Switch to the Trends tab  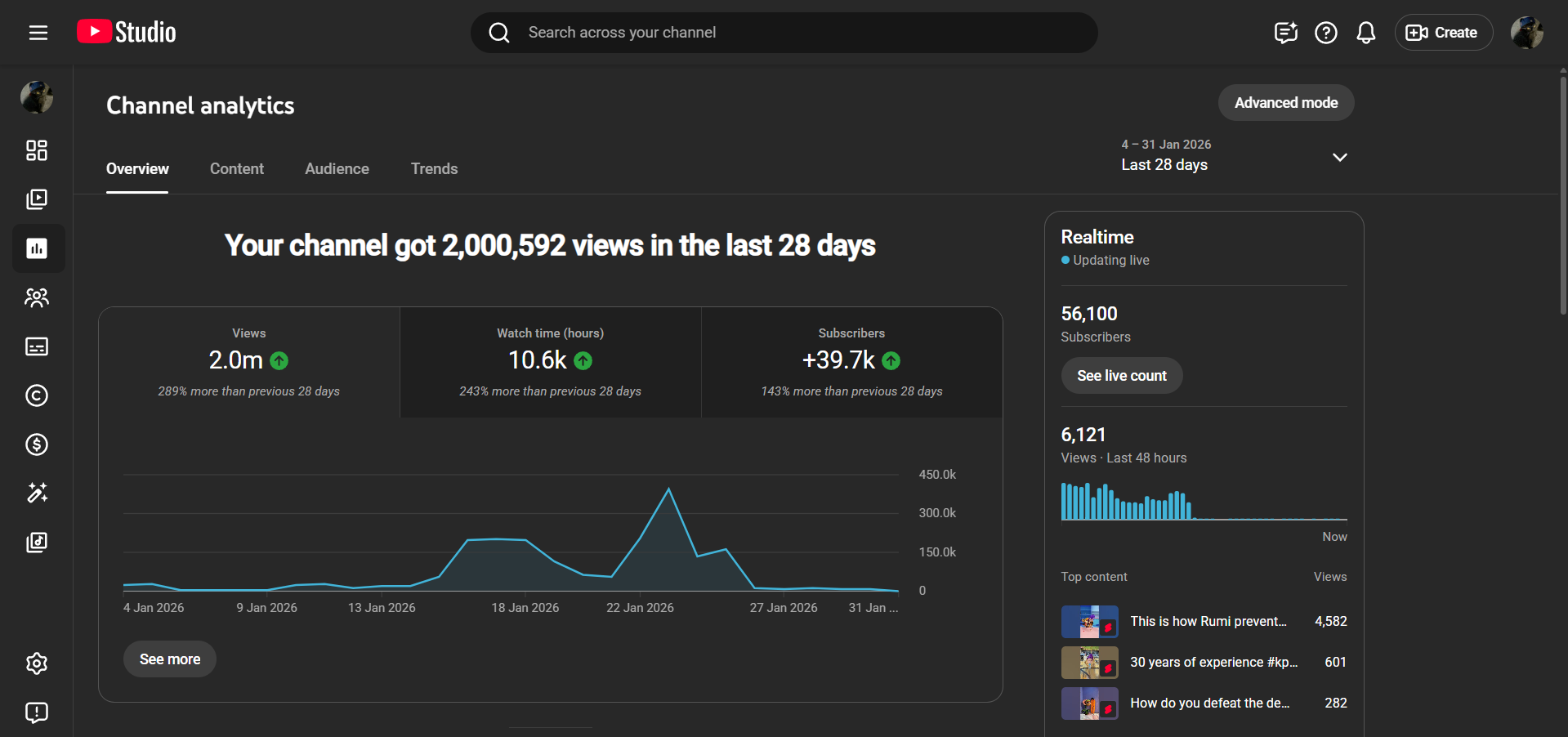434,169
